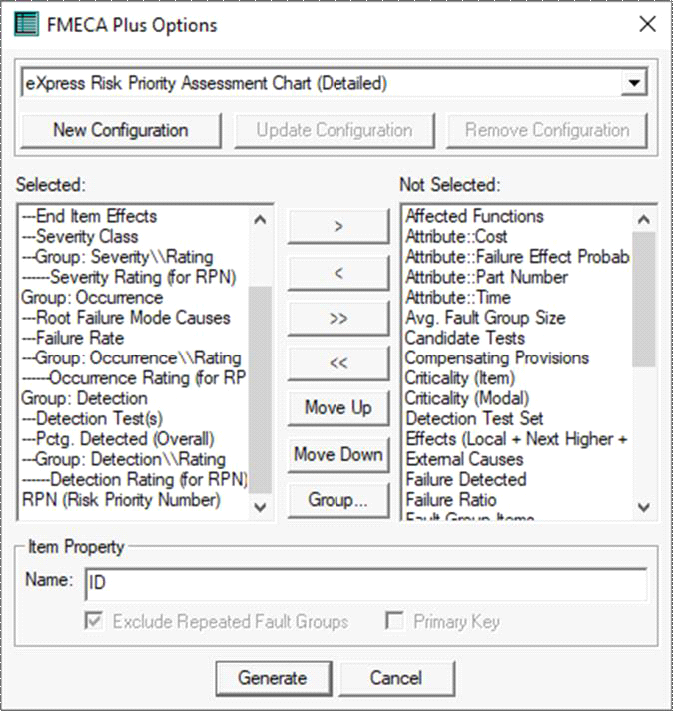The image size is (674, 712).
Task: Click the single right arrow move button
Action: [338, 226]
